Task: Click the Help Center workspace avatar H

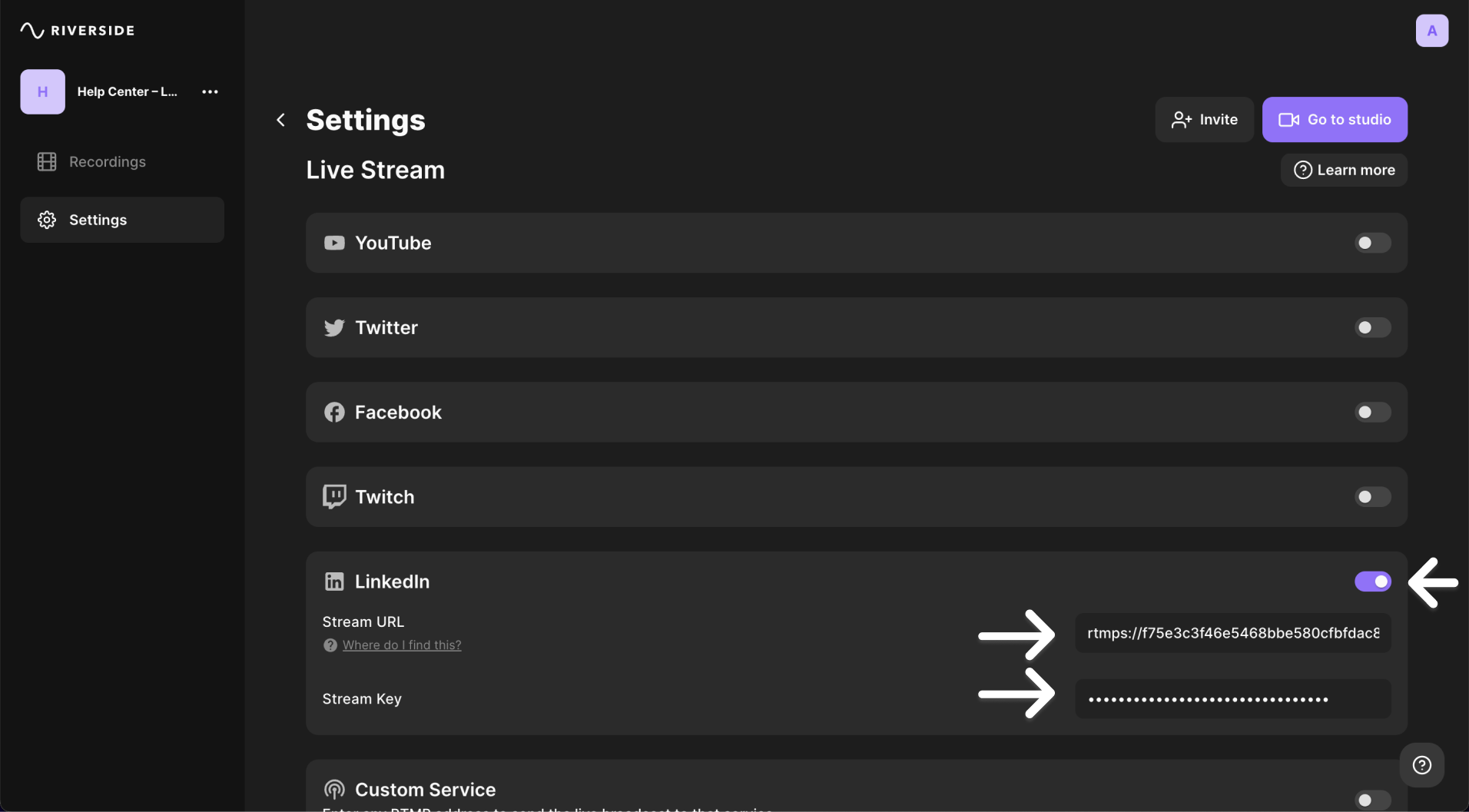Action: point(43,91)
